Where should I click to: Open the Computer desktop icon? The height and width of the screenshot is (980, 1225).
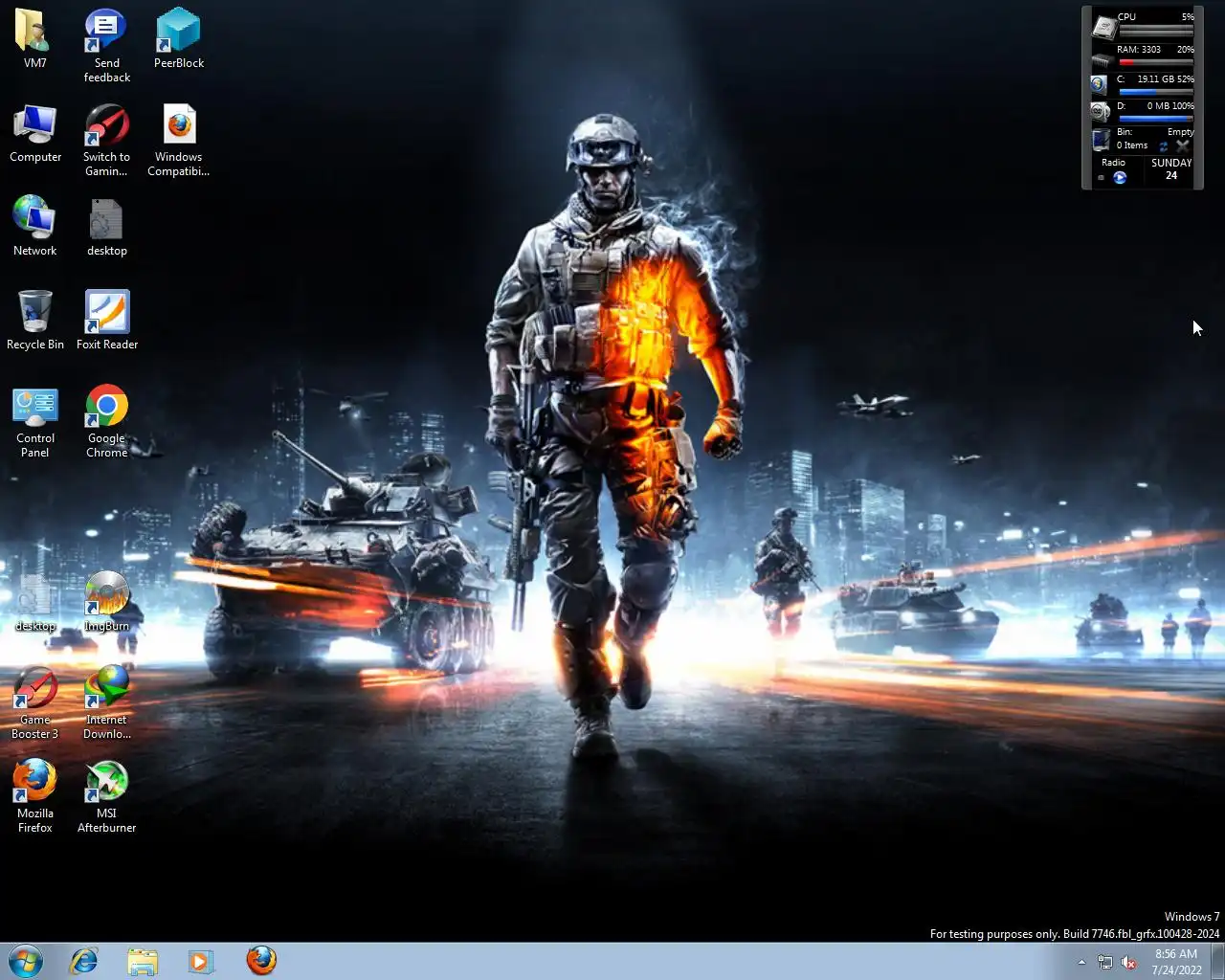[x=35, y=133]
